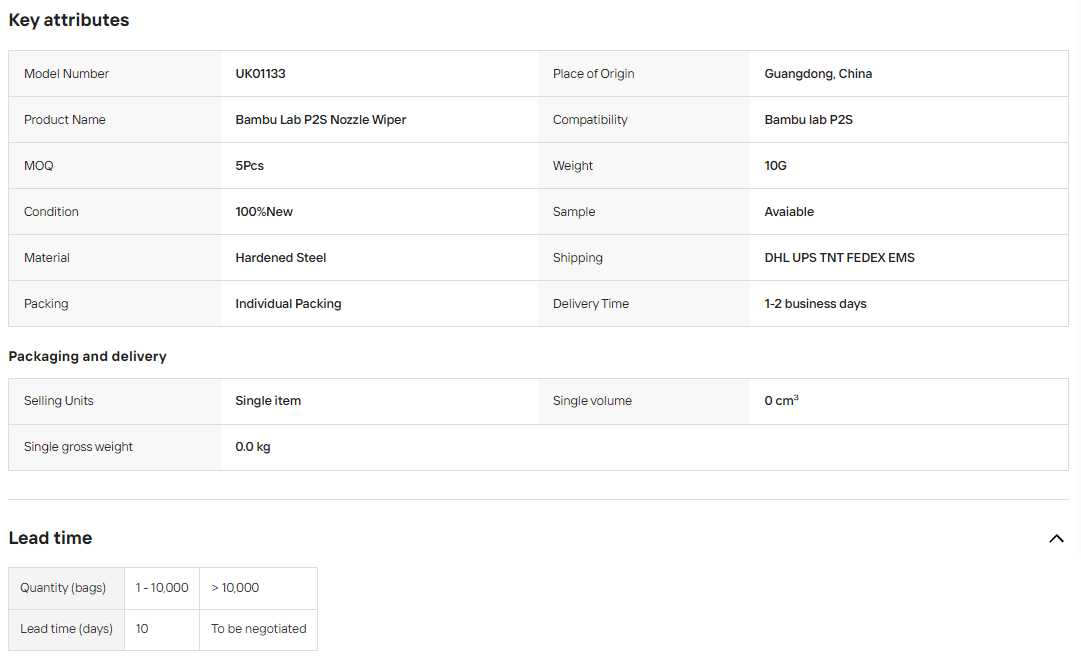The width and height of the screenshot is (1081, 658).
Task: Select the Guangdong, China origin value
Action: tap(818, 74)
